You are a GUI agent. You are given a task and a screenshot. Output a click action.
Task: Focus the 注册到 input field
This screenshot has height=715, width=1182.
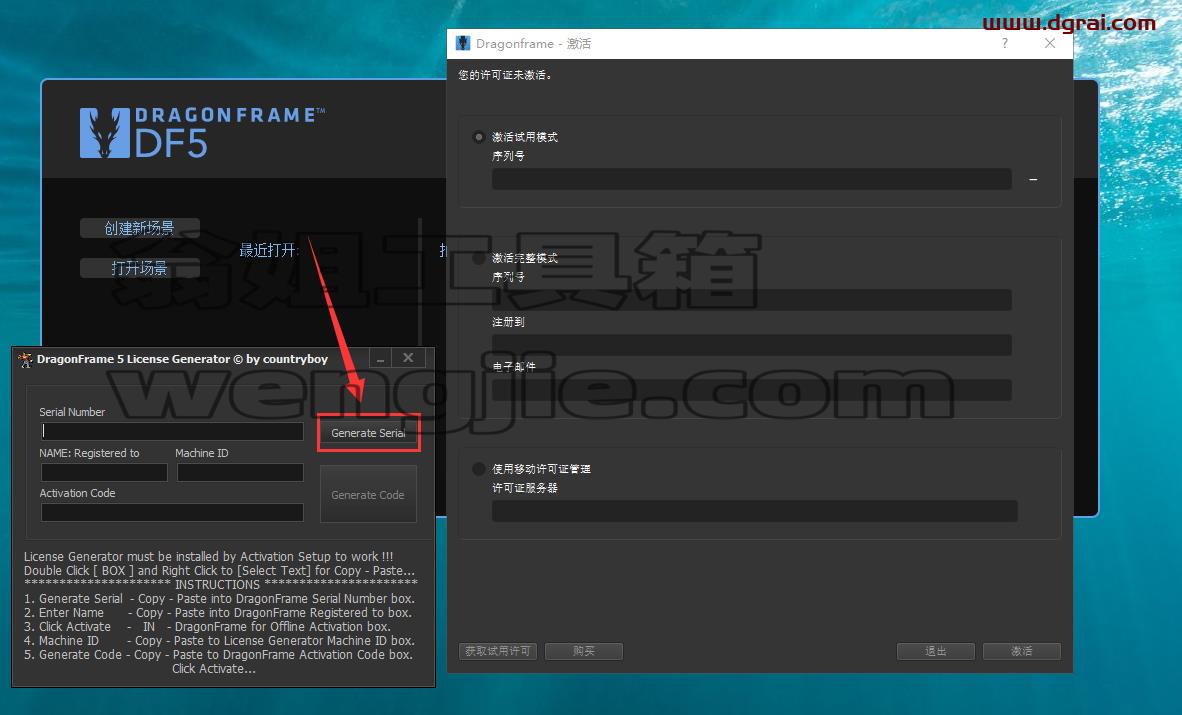click(752, 345)
